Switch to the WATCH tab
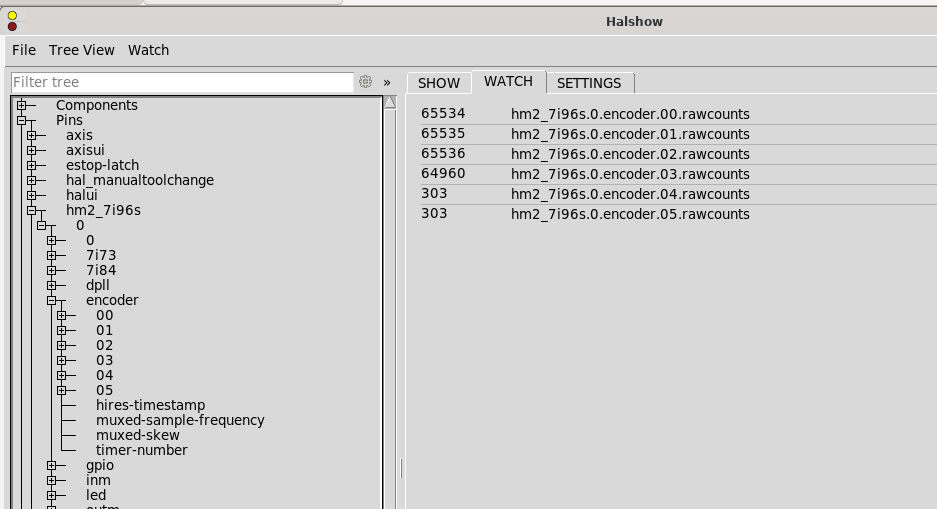The width and height of the screenshot is (937, 509). point(509,81)
